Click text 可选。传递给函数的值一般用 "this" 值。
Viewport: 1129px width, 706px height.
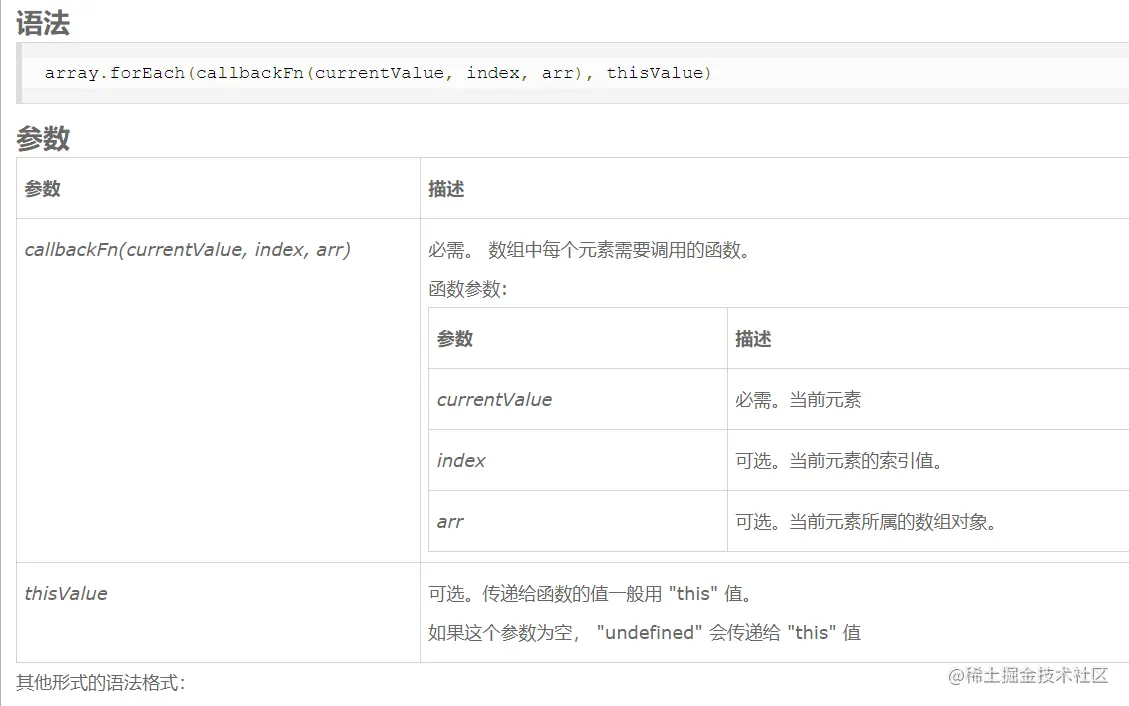point(591,594)
